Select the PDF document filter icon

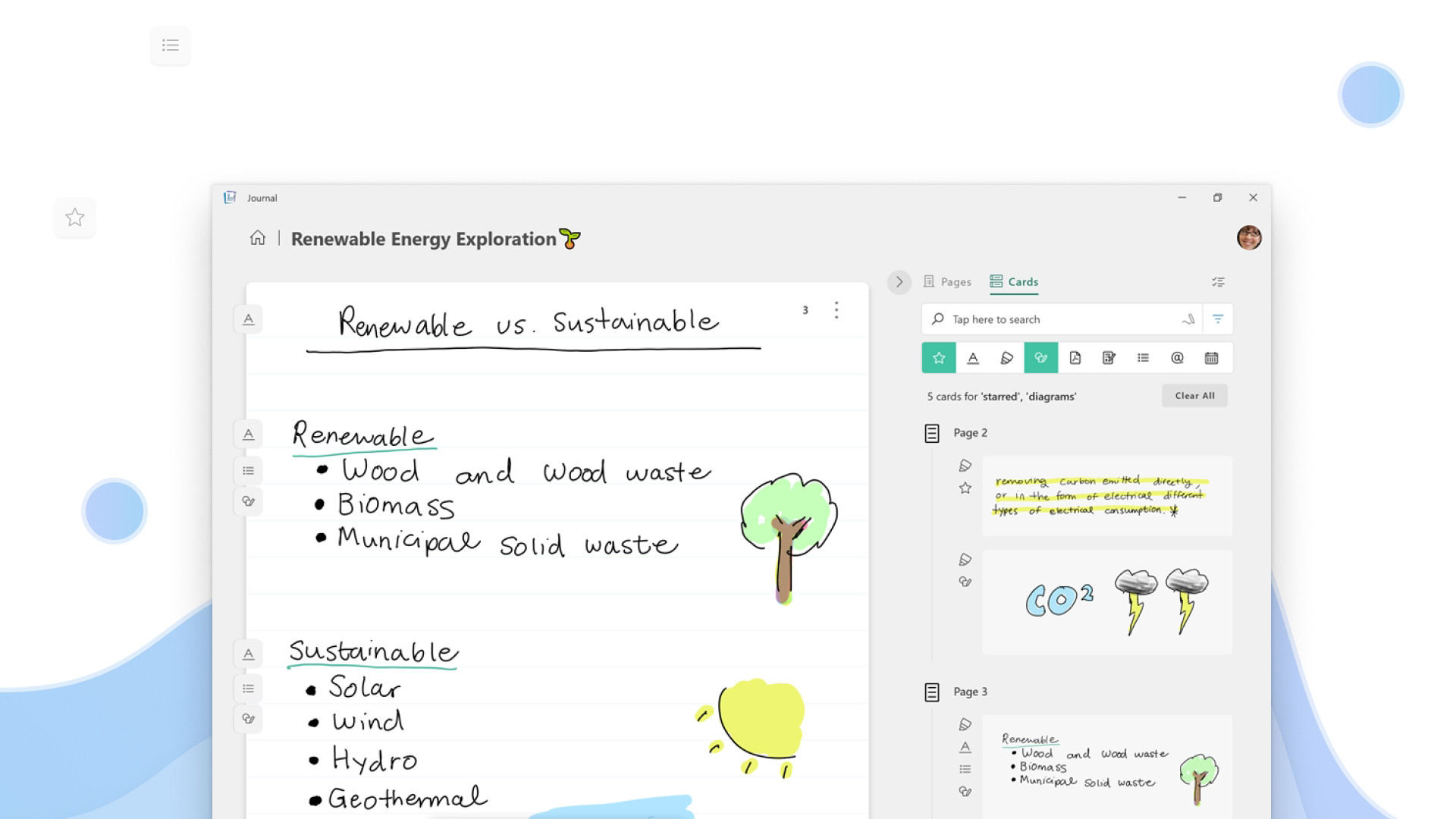pos(1075,358)
